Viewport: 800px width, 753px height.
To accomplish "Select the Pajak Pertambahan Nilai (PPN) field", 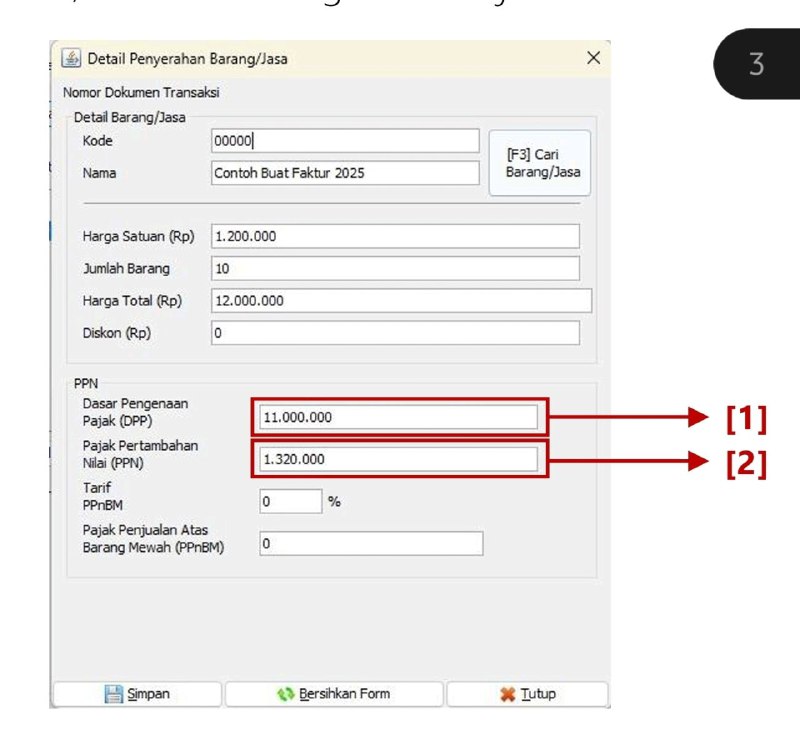I will click(x=399, y=459).
